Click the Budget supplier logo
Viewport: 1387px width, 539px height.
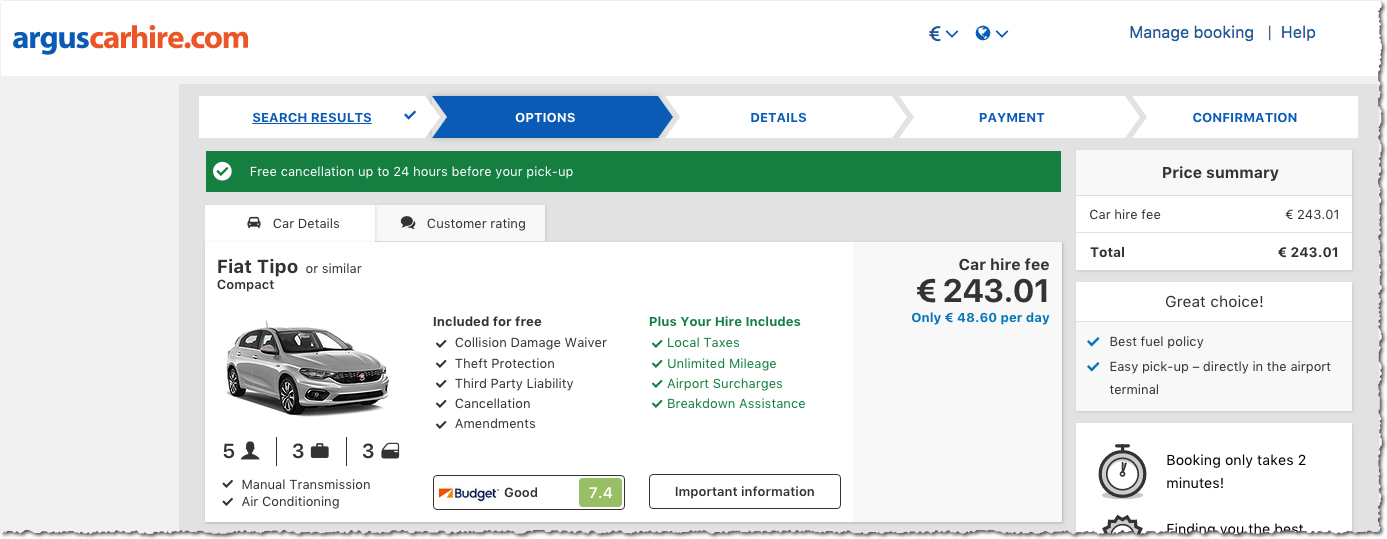(468, 492)
